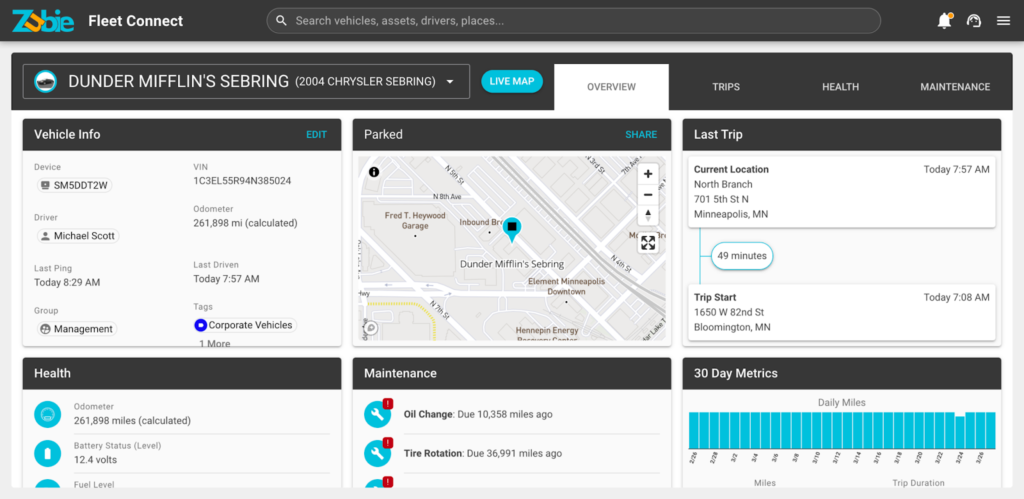
Task: Open the support headset icon
Action: point(974,21)
